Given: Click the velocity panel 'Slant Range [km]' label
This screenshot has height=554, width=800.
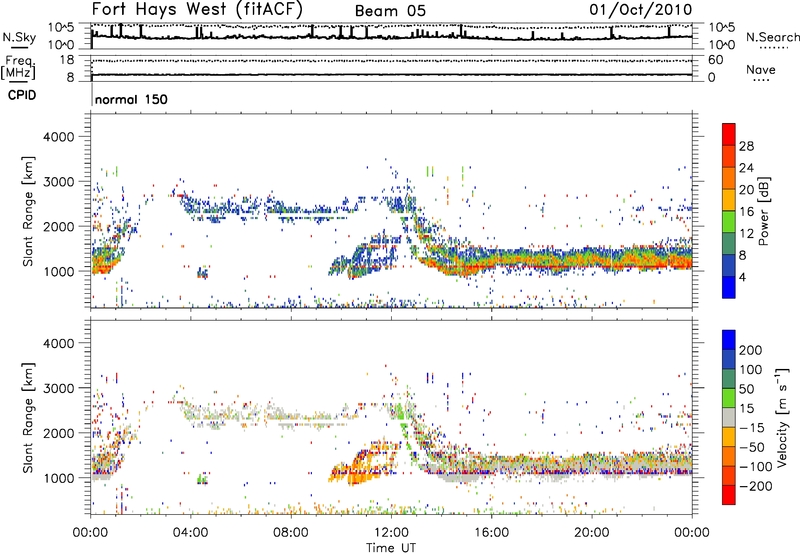Looking at the screenshot, I should 28,418.
